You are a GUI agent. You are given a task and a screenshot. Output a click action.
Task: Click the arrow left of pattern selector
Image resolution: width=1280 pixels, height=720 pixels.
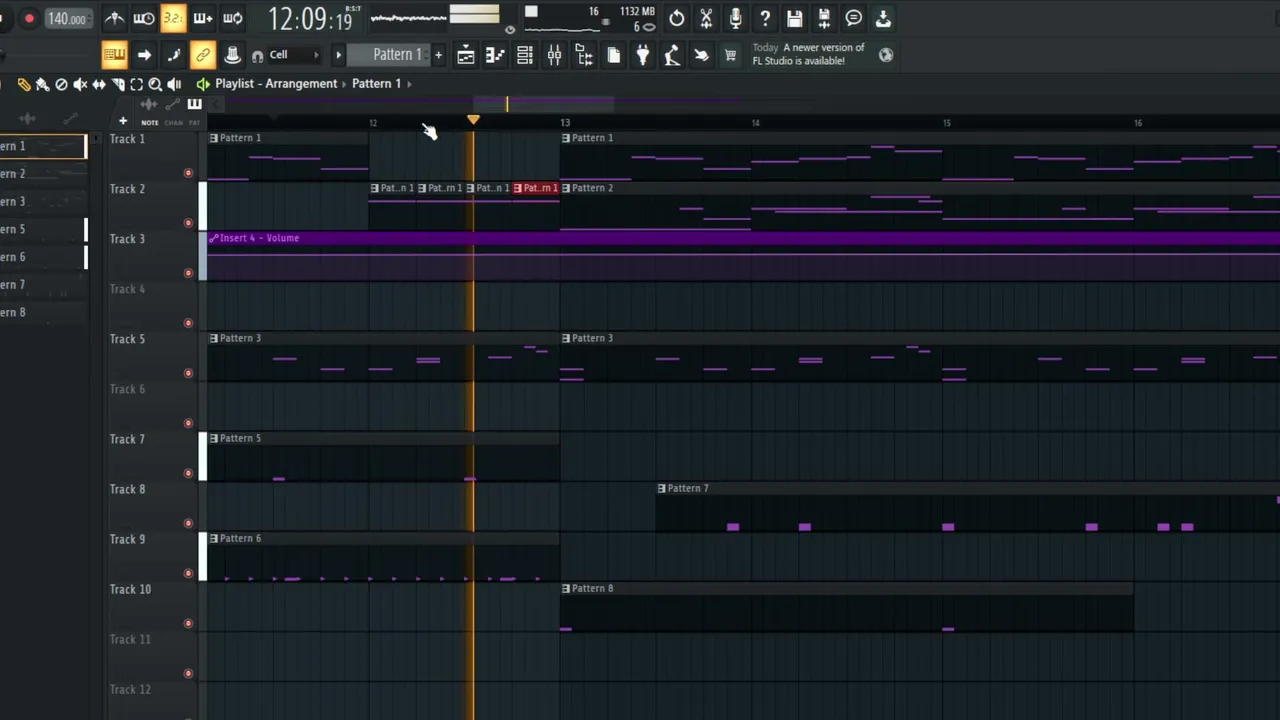338,55
